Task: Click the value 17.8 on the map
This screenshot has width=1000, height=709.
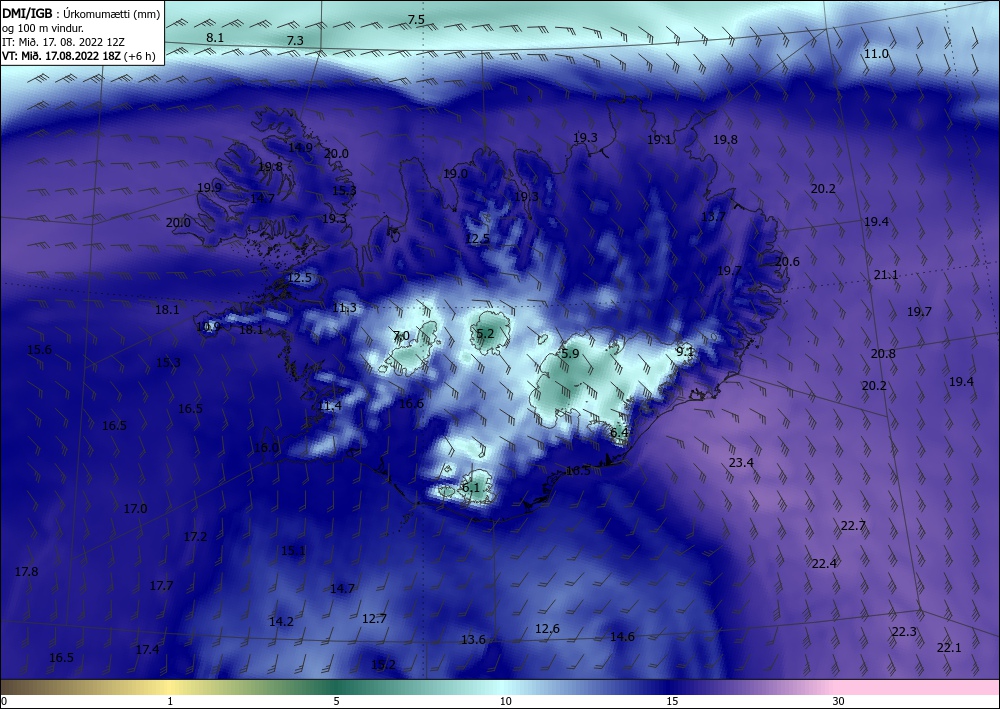Action: [x=26, y=572]
